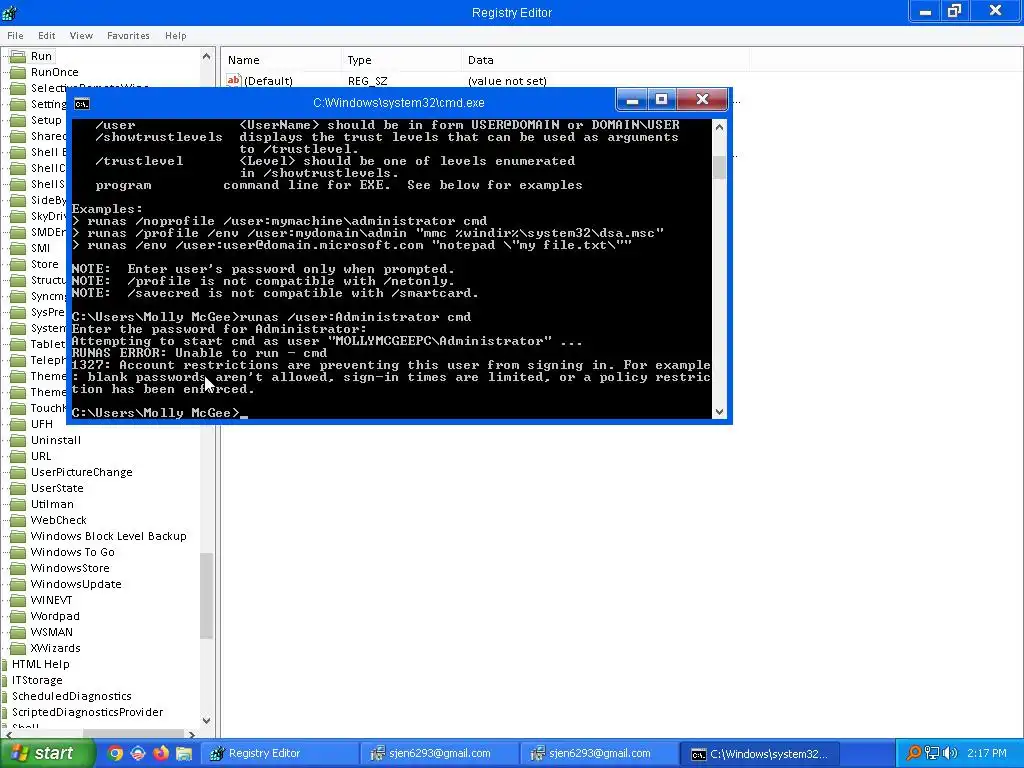
Task: Select the HTML Help registry key
Action: 40,664
